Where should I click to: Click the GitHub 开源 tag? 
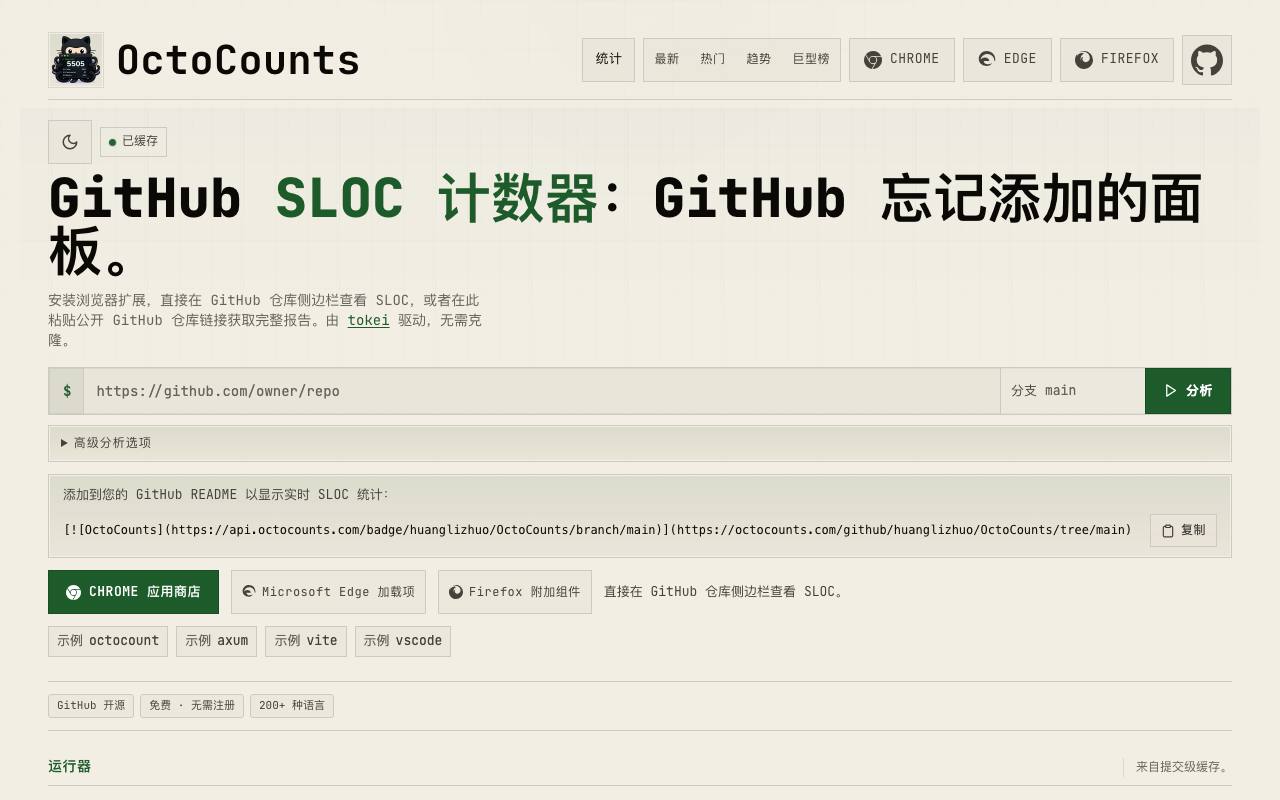click(x=91, y=706)
